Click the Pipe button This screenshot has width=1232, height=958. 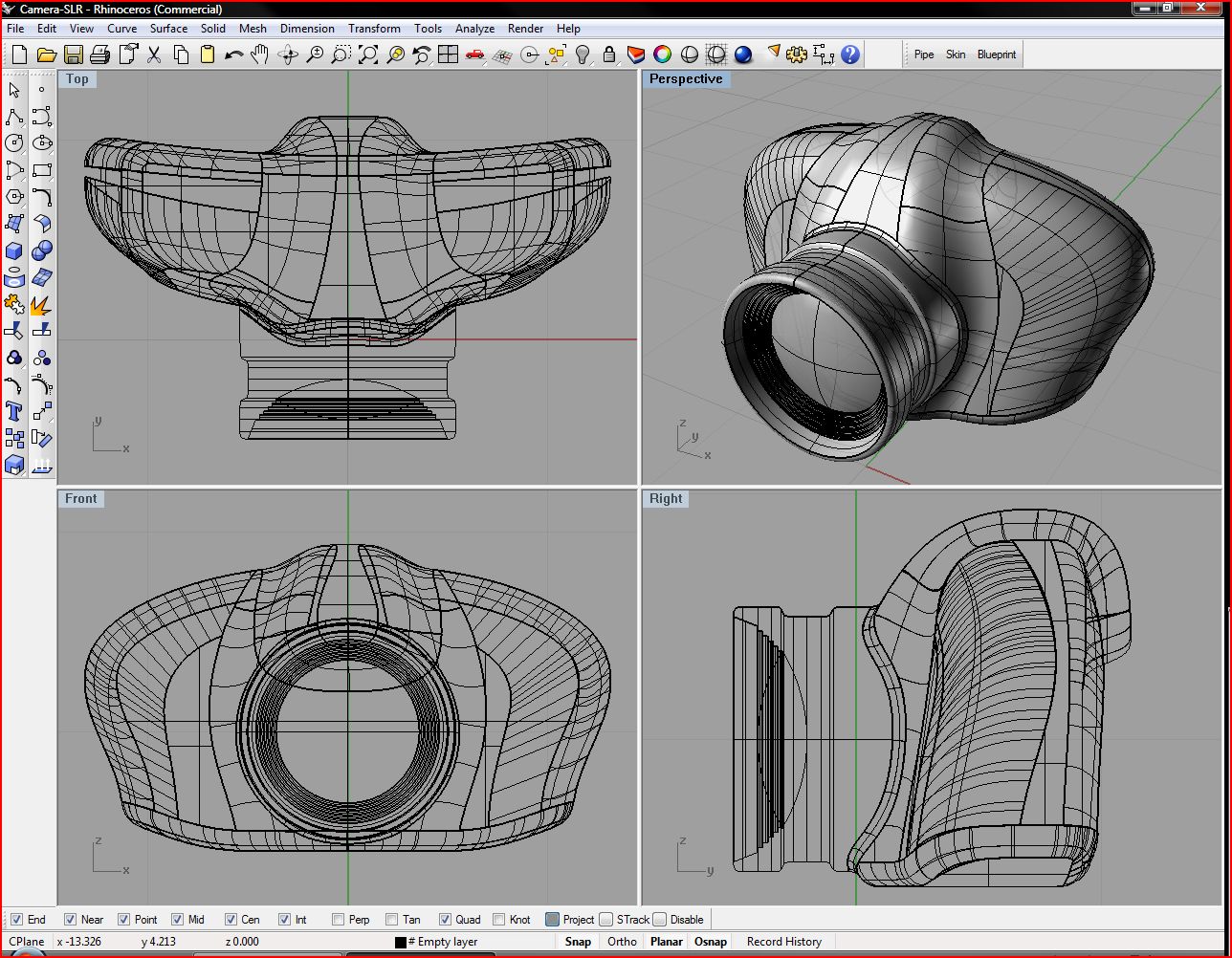(x=923, y=54)
